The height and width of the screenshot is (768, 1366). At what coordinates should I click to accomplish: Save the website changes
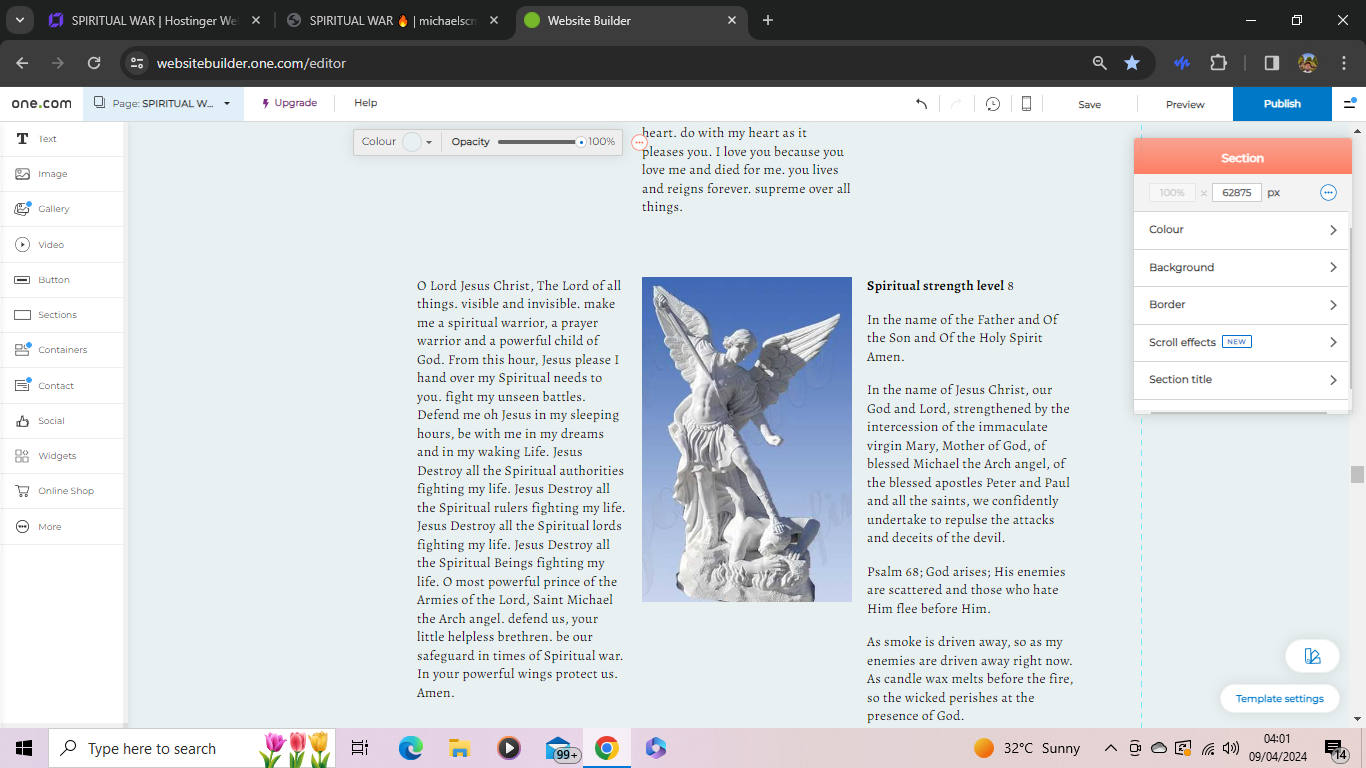[1090, 104]
